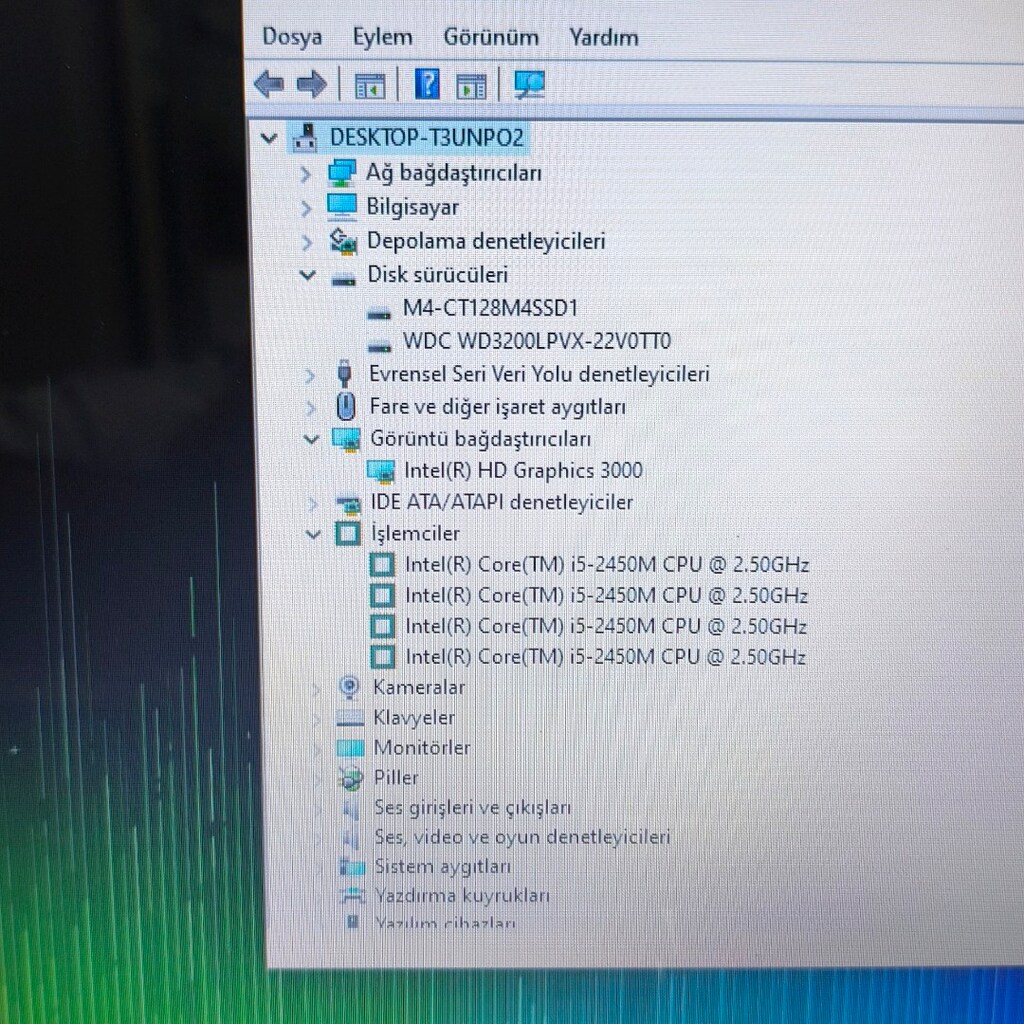
Task: Click the IDE ATA/ATAPI controller icon
Action: pos(347,504)
